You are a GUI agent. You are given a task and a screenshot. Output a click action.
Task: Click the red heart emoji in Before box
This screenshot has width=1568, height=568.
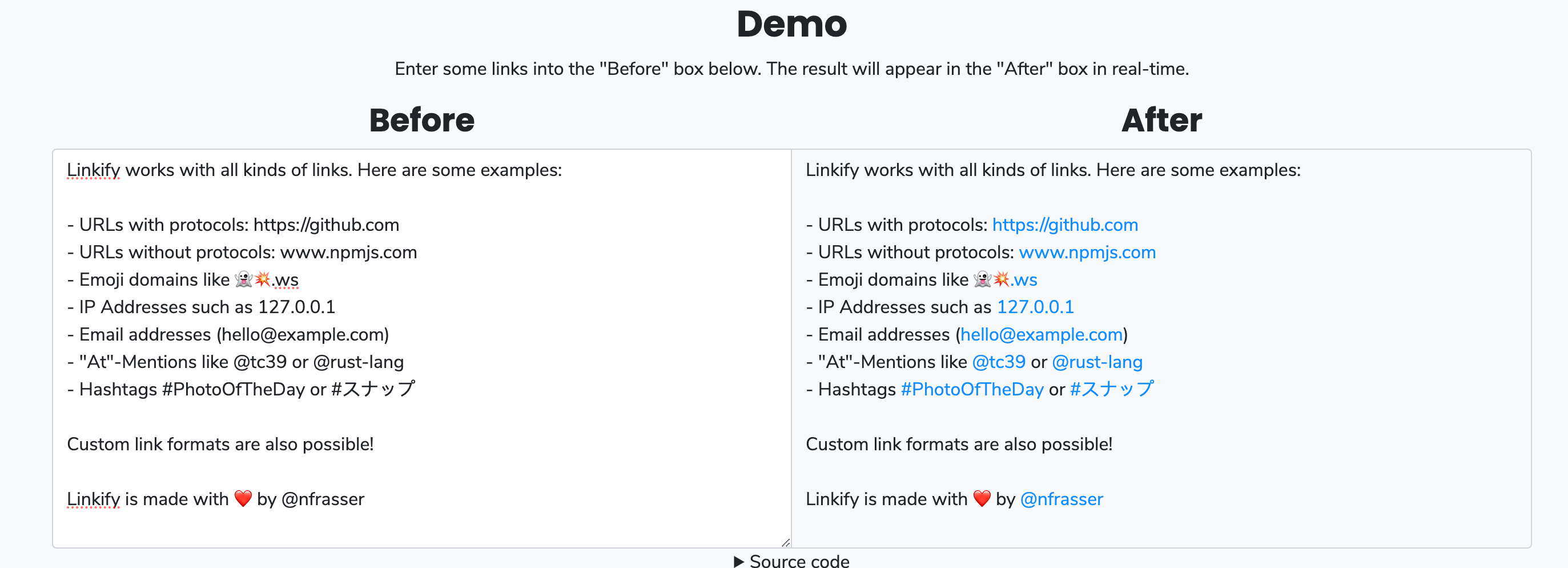[243, 498]
